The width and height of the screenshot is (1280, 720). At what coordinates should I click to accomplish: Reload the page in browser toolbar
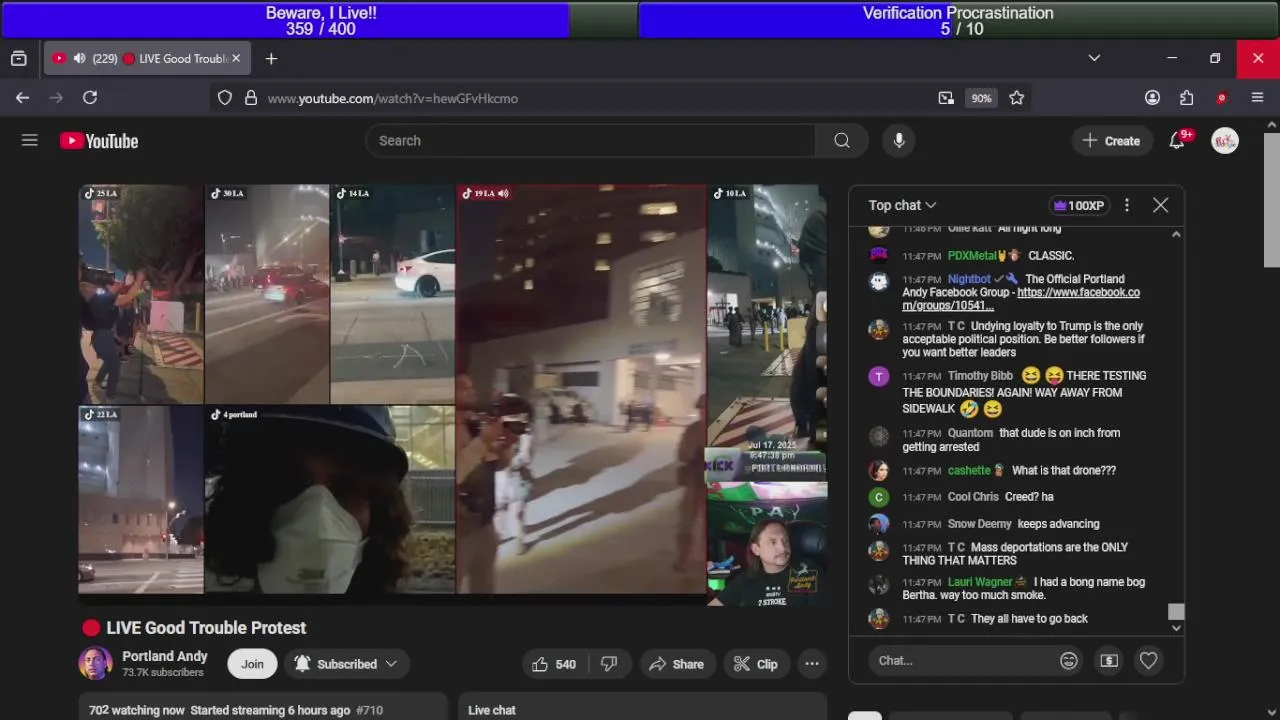point(90,98)
